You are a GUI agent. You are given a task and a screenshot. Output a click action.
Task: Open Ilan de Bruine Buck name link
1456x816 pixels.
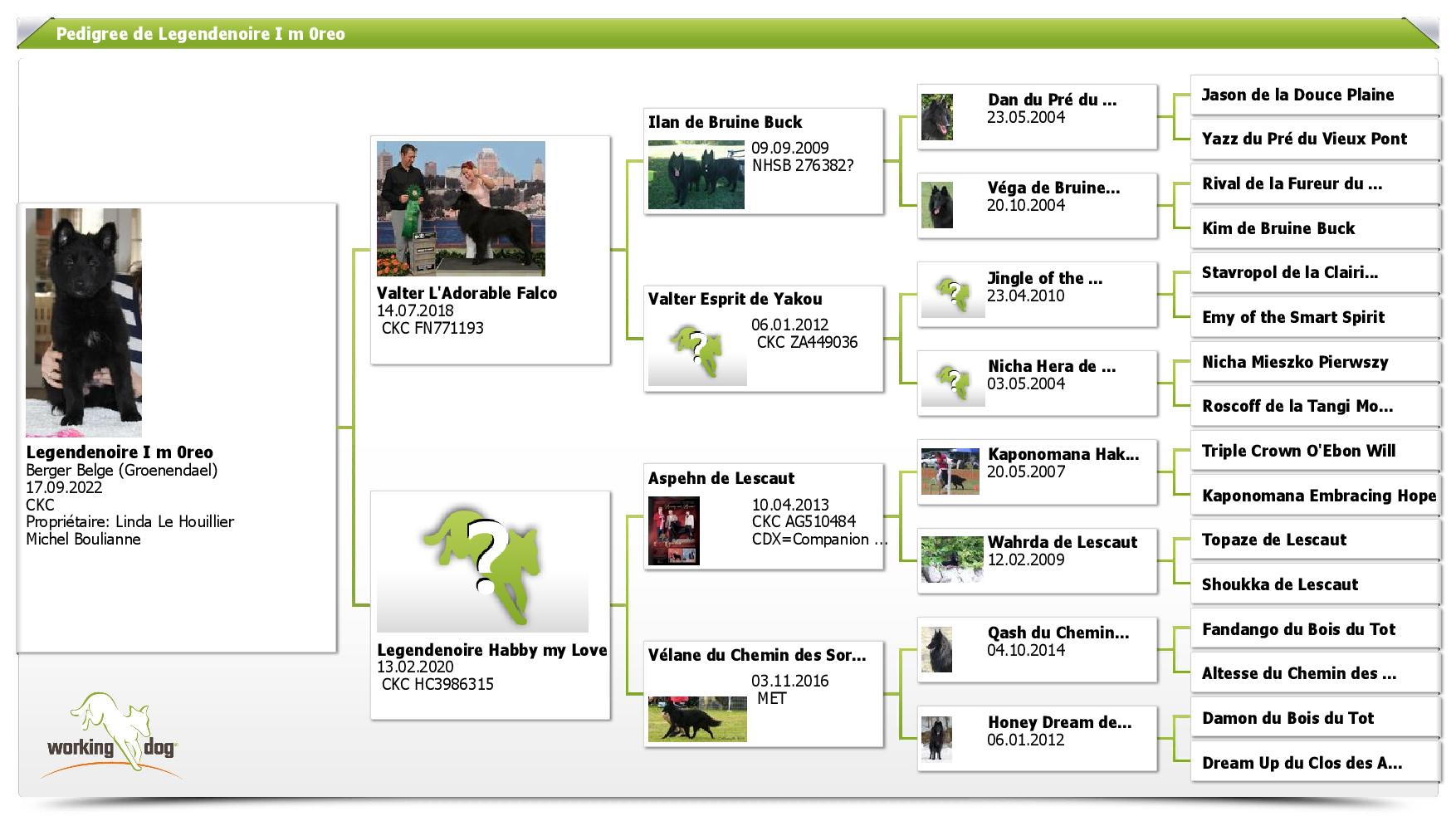(x=725, y=122)
